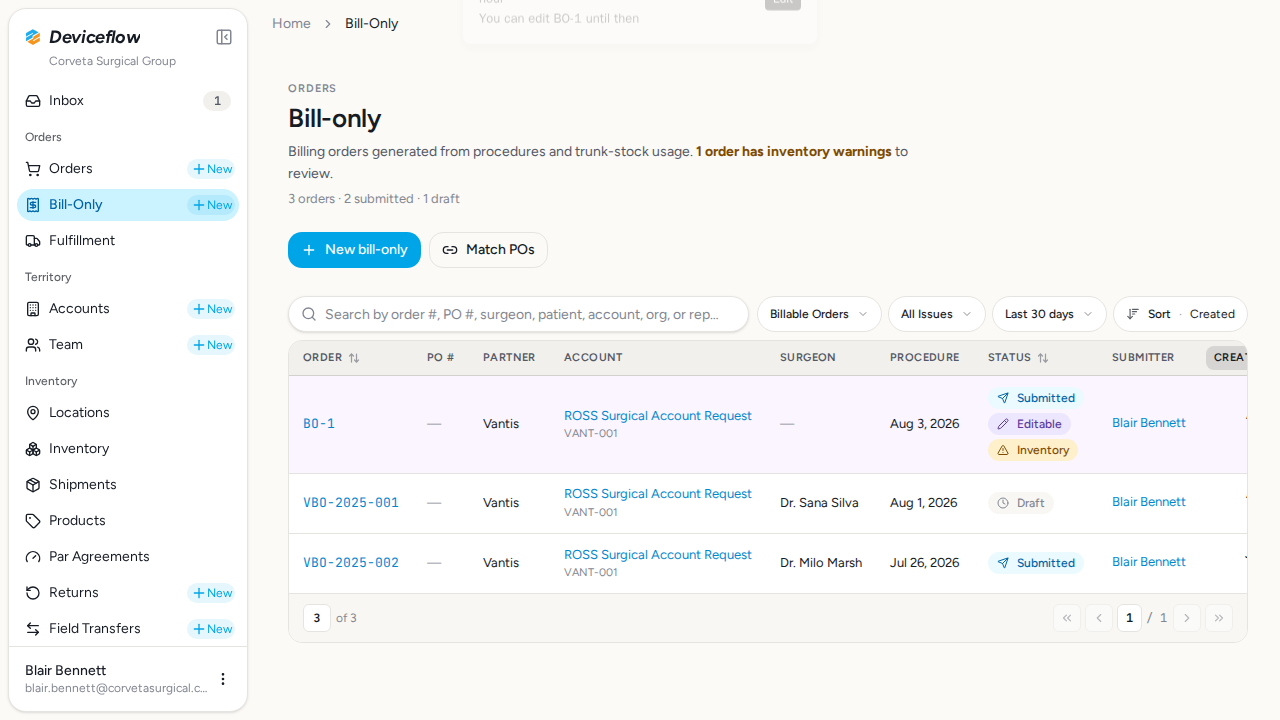Open order VBO-2025-002

coord(351,563)
